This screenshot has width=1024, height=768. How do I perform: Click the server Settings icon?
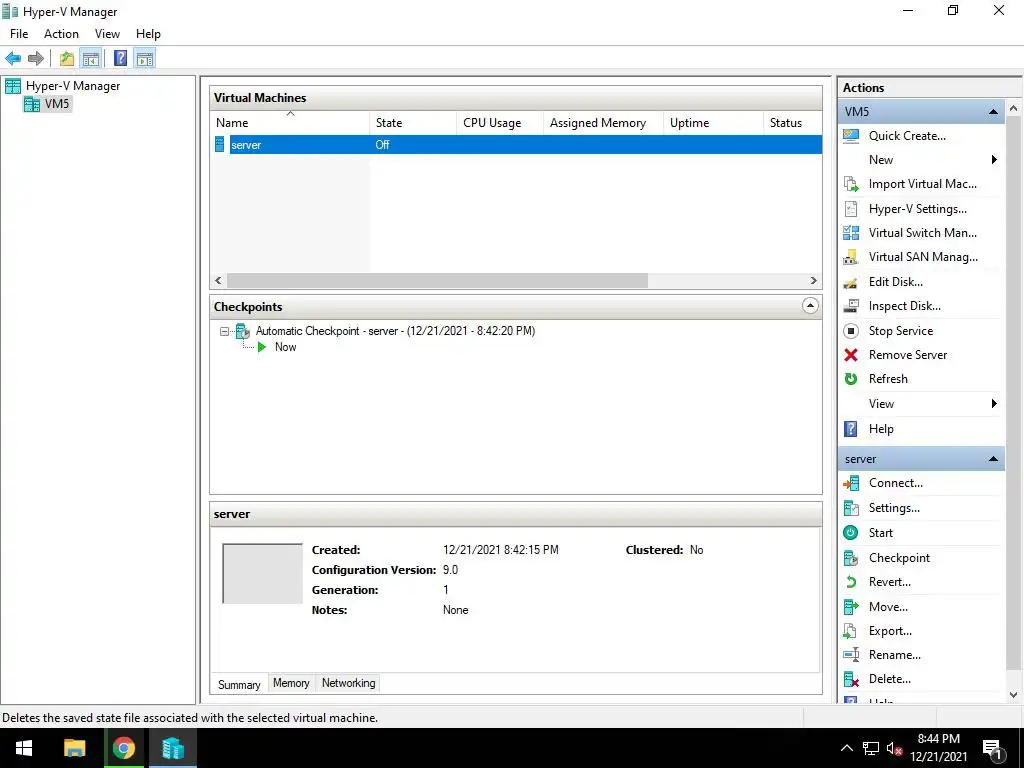pos(851,508)
